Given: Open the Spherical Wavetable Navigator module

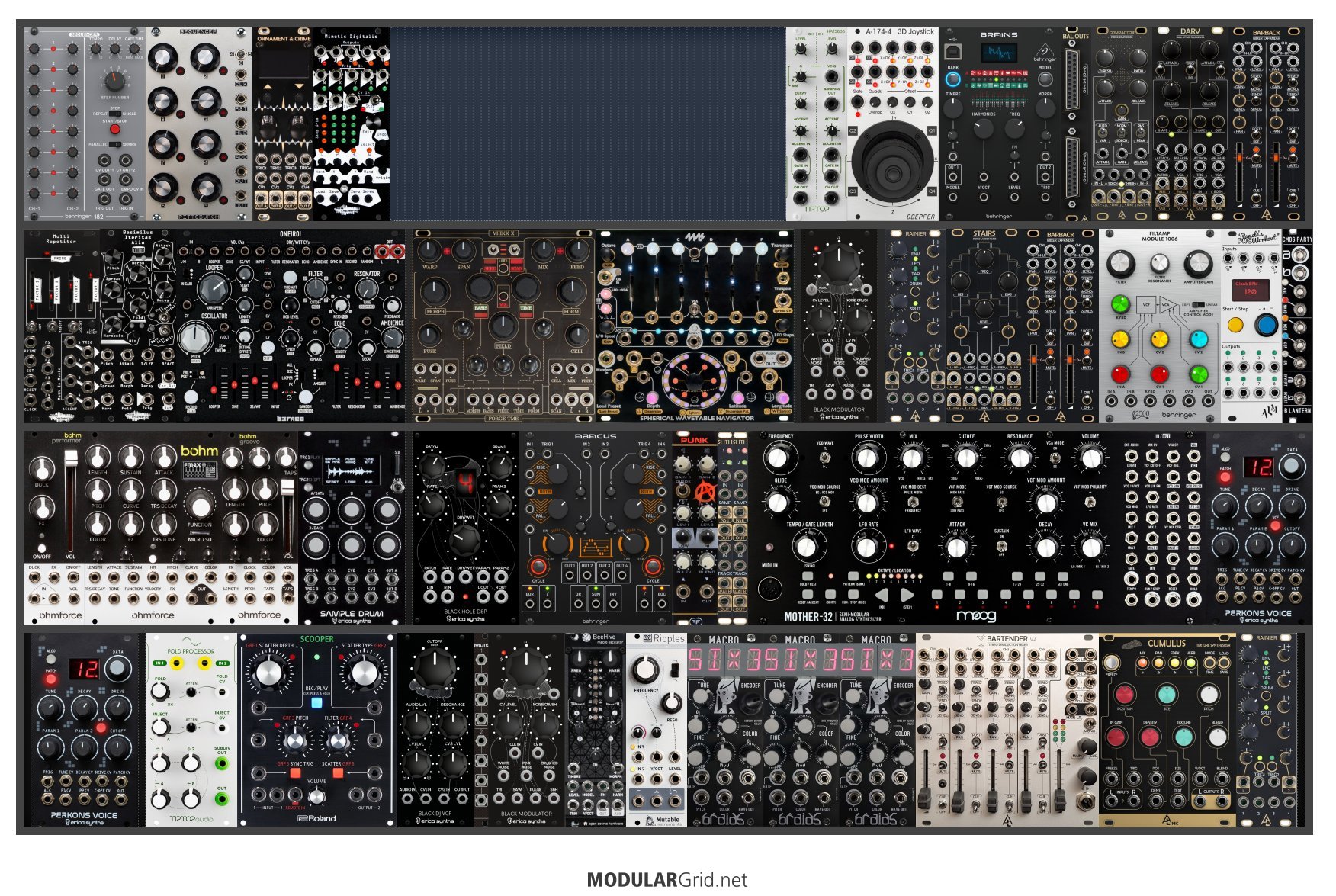Looking at the screenshot, I should 695,326.
